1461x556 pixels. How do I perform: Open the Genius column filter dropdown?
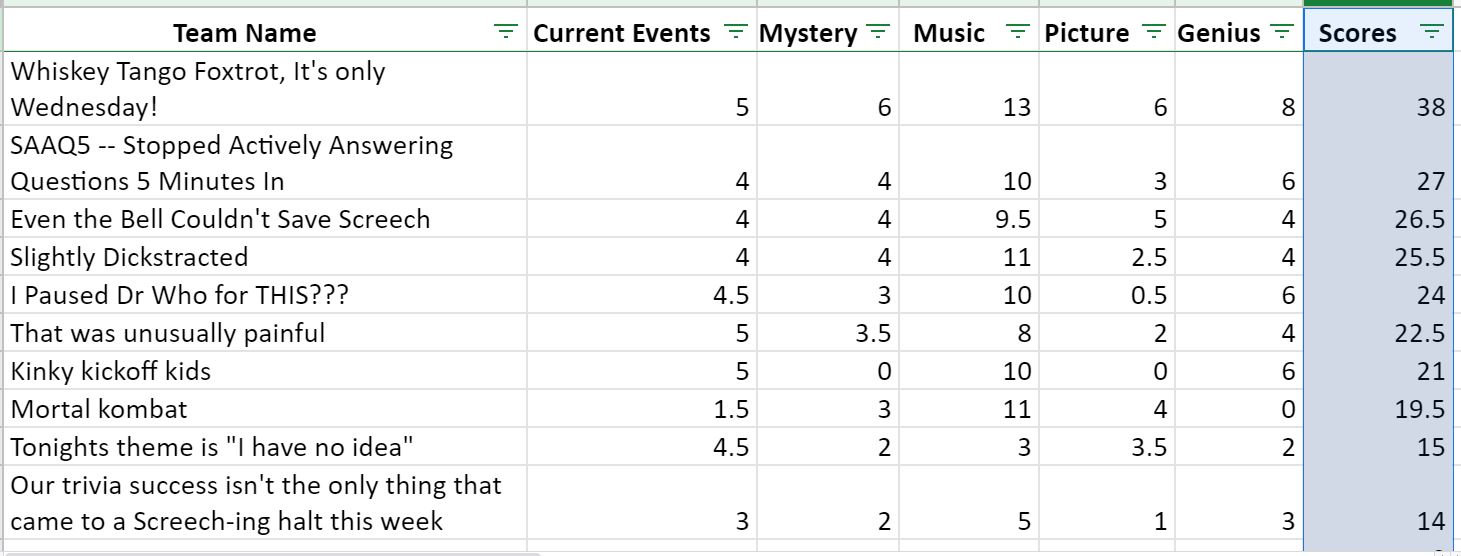pos(1282,33)
